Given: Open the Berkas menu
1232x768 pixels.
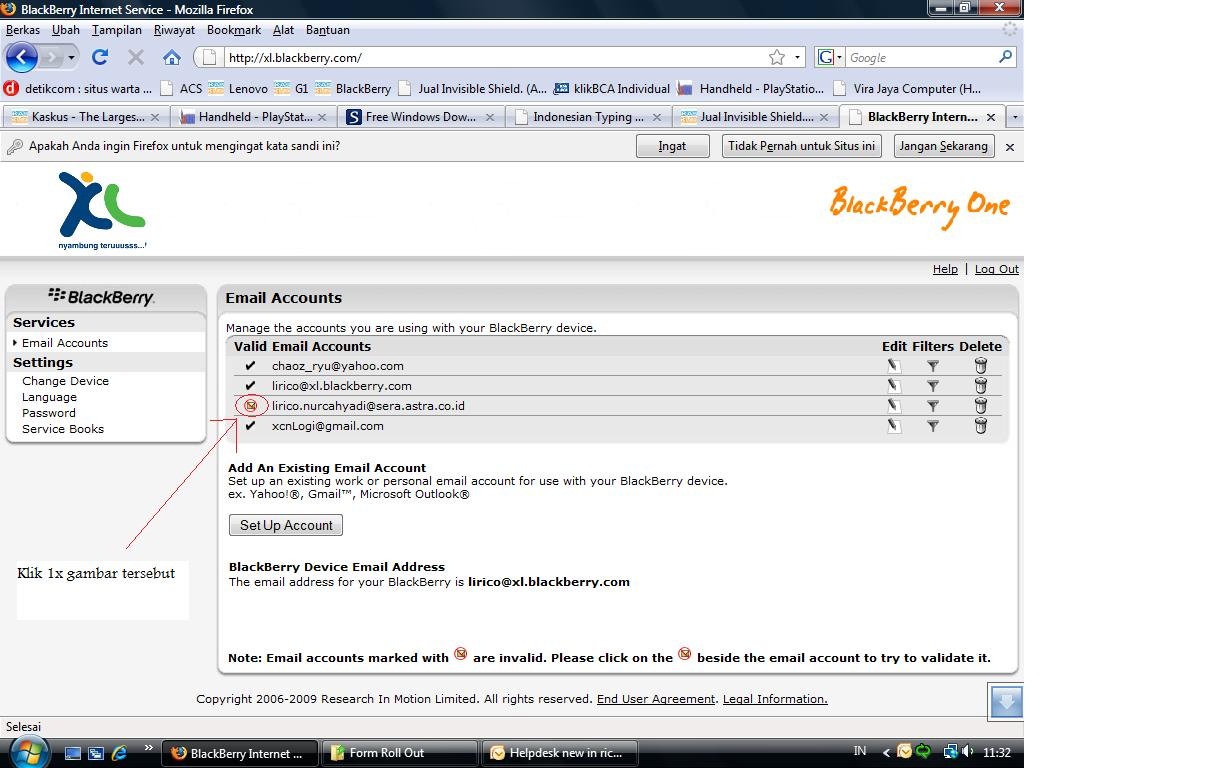Looking at the screenshot, I should pos(23,30).
